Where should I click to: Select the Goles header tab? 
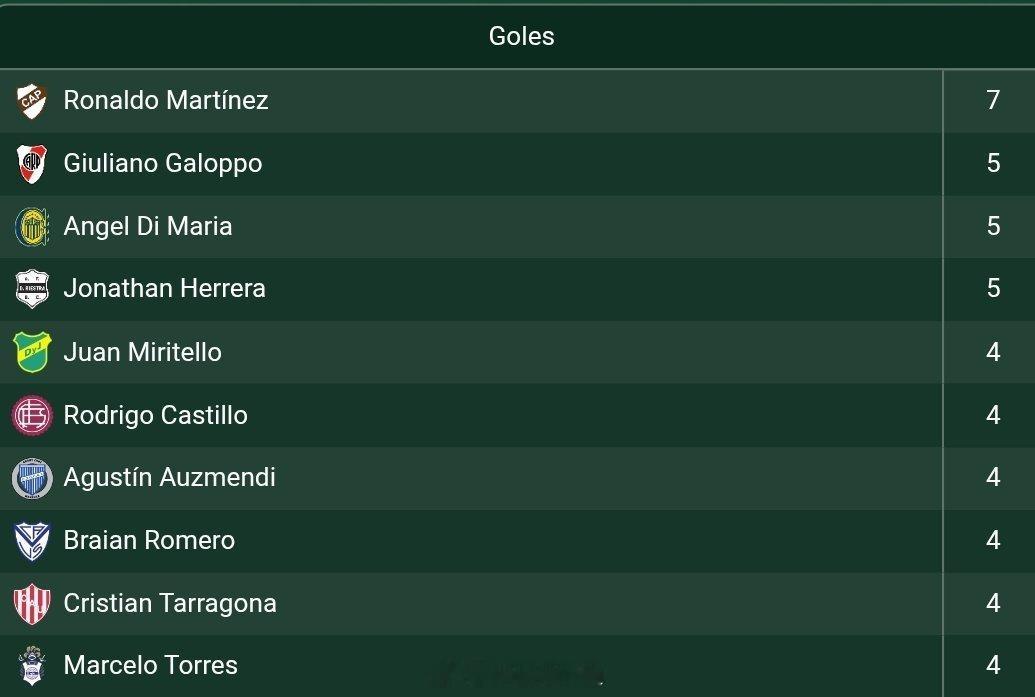[521, 36]
